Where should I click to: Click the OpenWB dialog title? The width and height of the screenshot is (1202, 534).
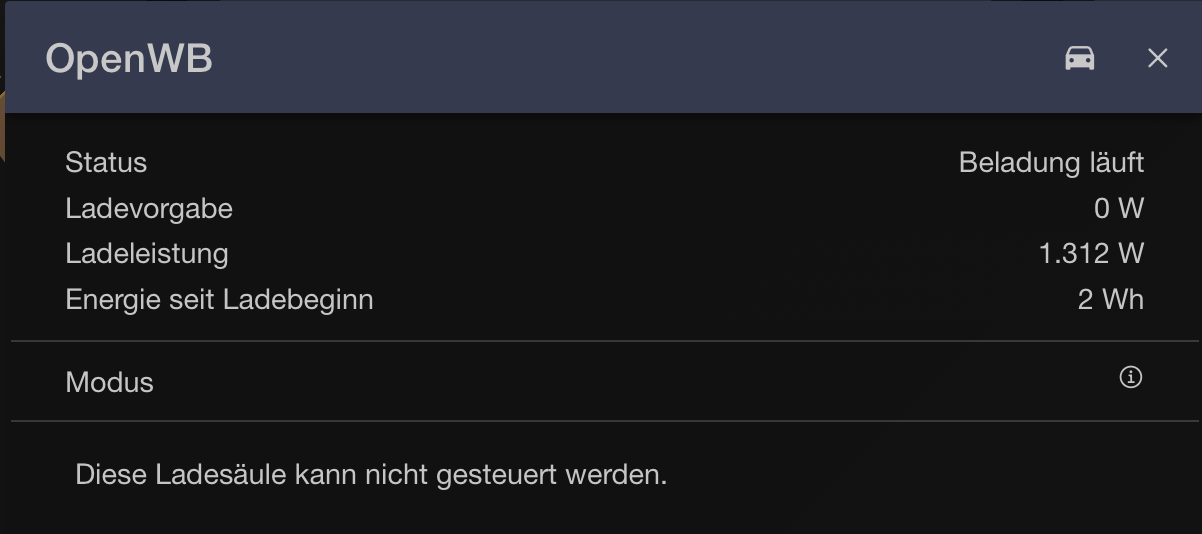[x=129, y=59]
